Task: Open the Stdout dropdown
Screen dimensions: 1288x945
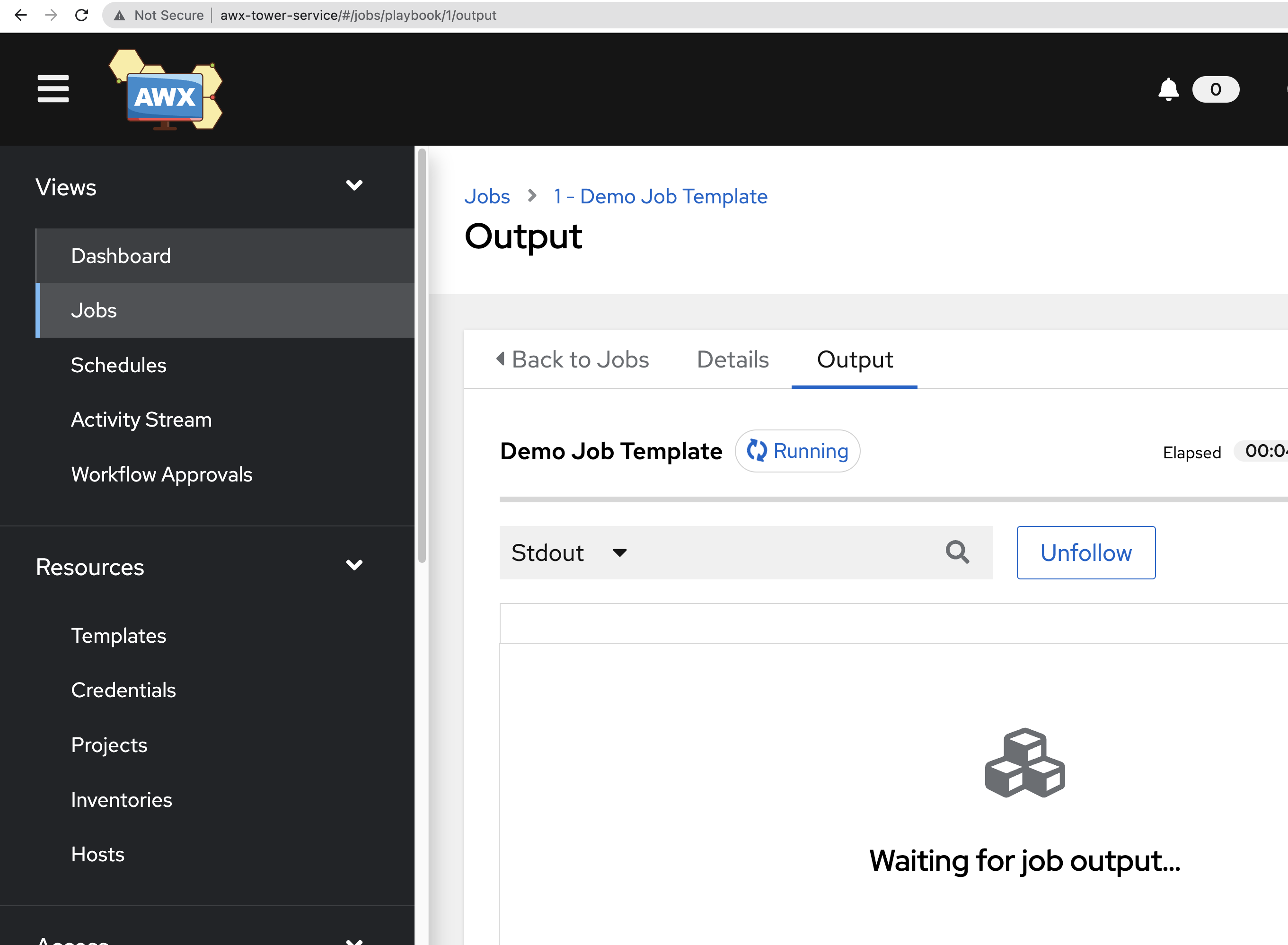Action: coord(569,552)
